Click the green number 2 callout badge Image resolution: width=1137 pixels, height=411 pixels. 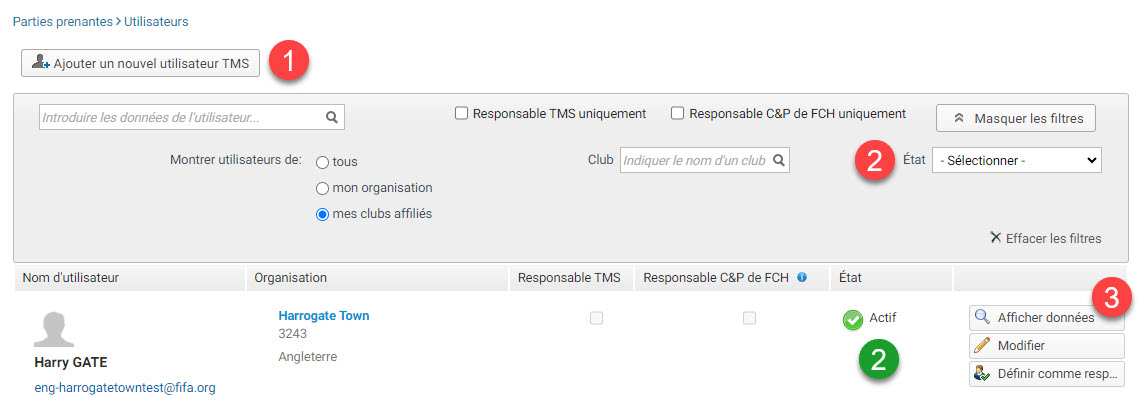878,360
